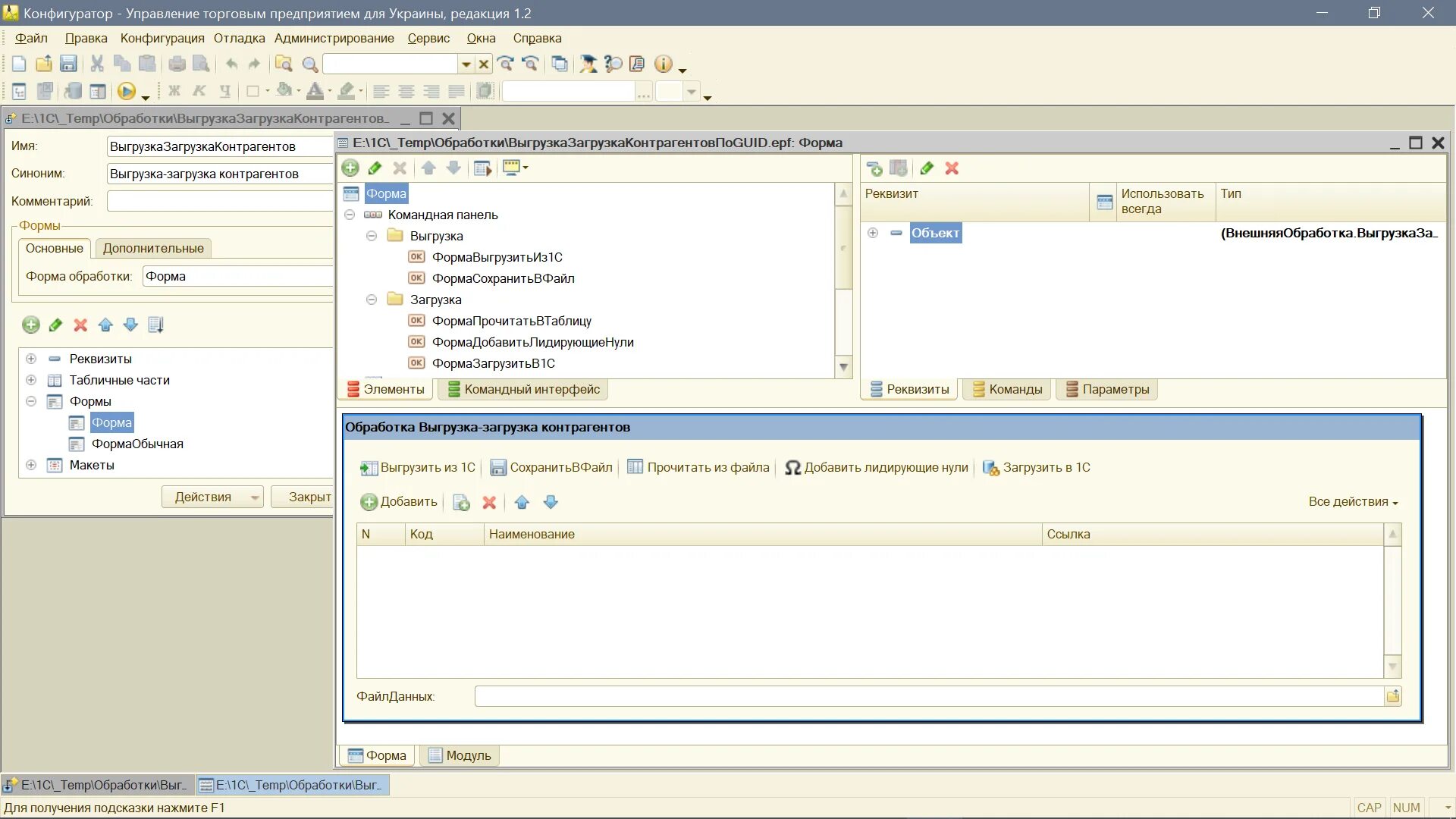Expand the Реквизиты tree node
1456x819 pixels.
[31, 359]
